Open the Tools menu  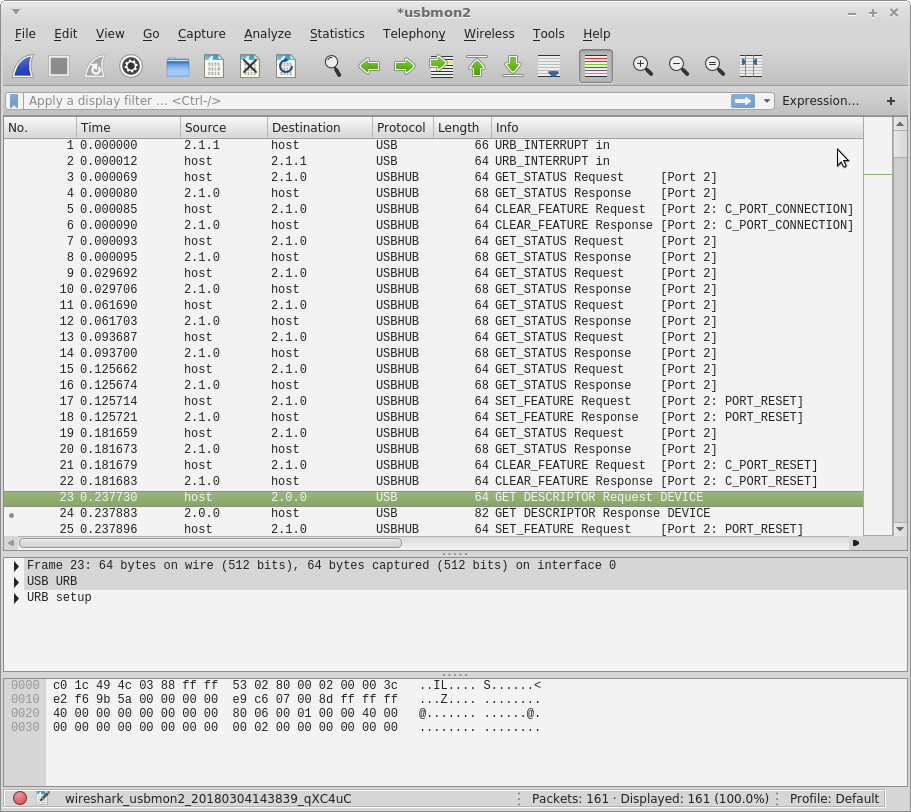coord(548,34)
